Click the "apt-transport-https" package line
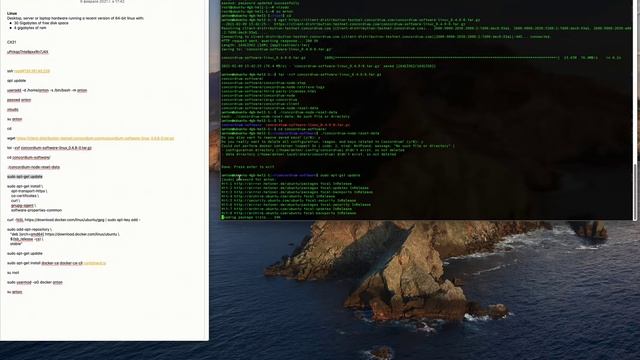Screen dimensions: 640x360 [29, 191]
